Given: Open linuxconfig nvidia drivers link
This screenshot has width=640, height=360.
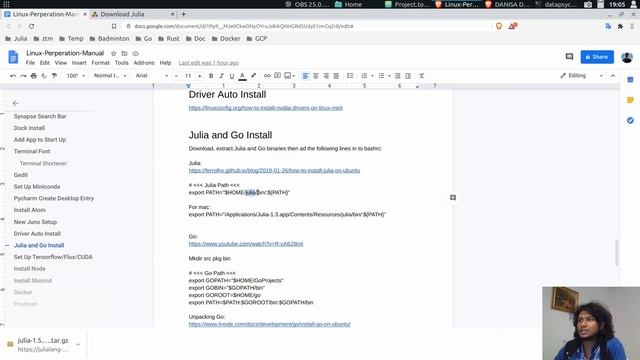Looking at the screenshot, I should point(265,108).
